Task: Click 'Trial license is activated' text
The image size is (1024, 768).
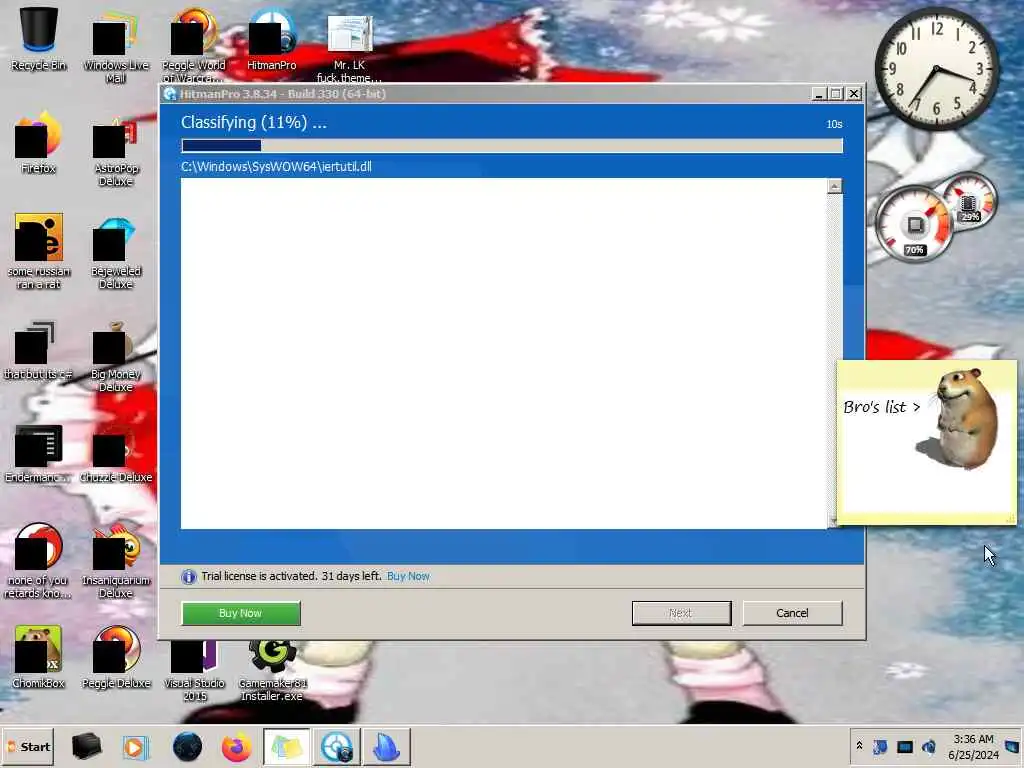Action: point(291,576)
